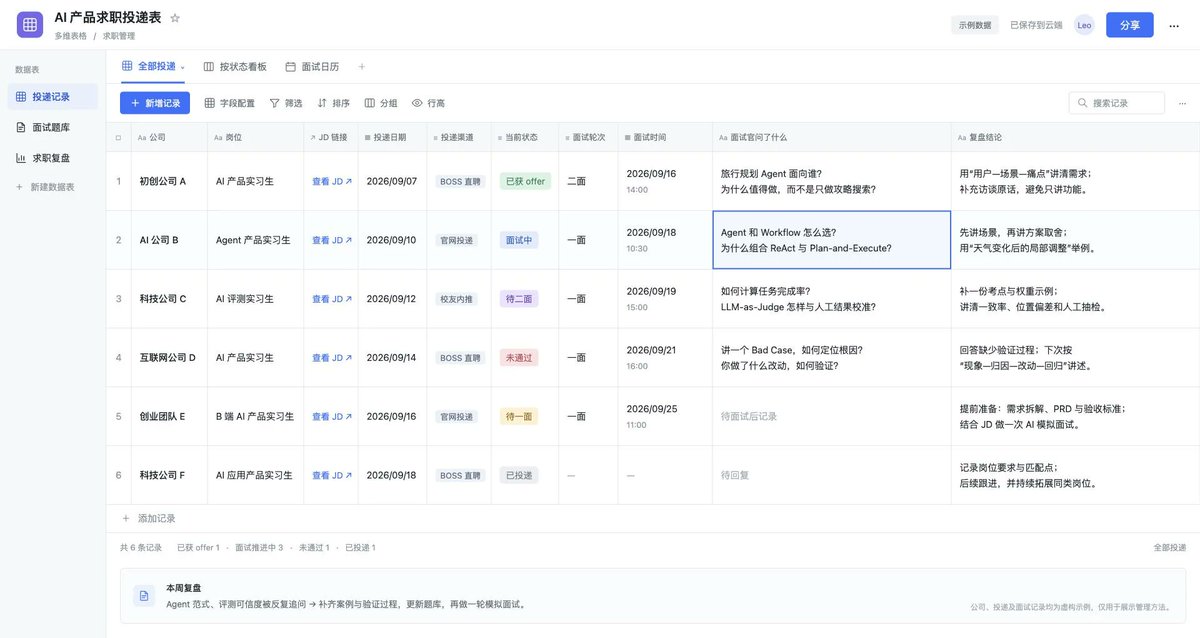Click the JD 链接 column header
The width and height of the screenshot is (1200, 638).
pyautogui.click(x=331, y=137)
